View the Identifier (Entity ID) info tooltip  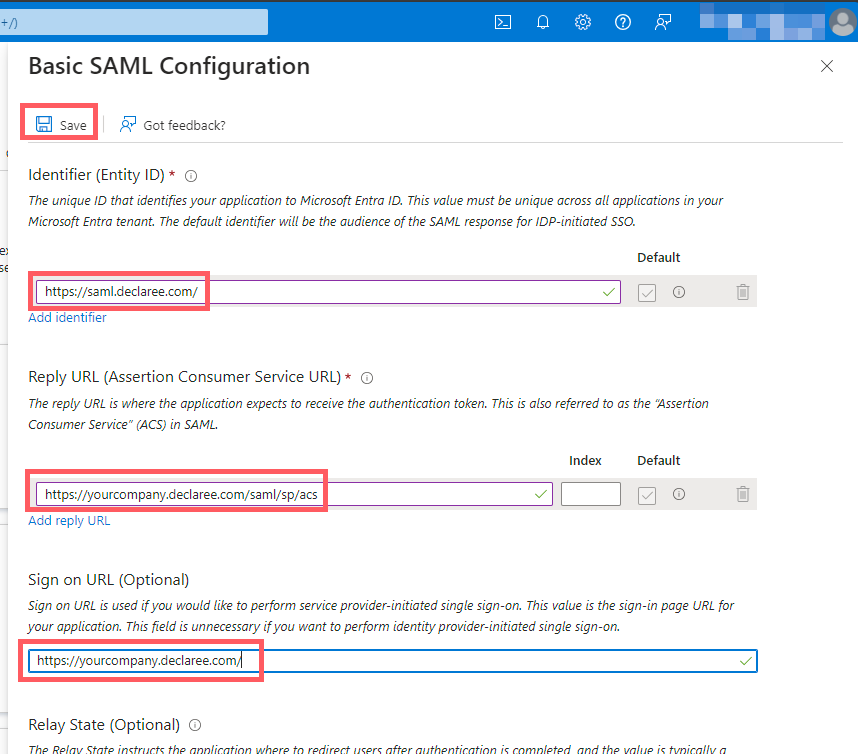[x=191, y=175]
